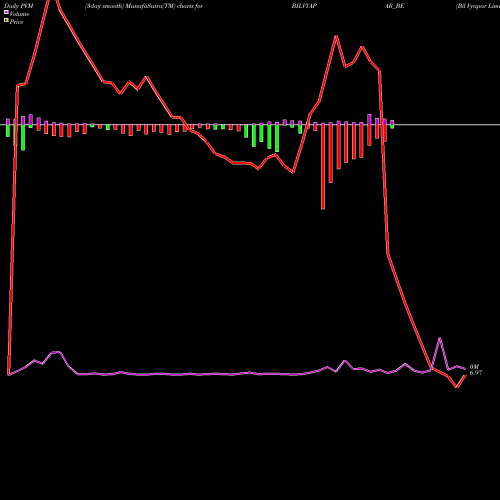The width and height of the screenshot is (500, 500).
Task: Click the '0M' volume value label
Action: (474, 367)
